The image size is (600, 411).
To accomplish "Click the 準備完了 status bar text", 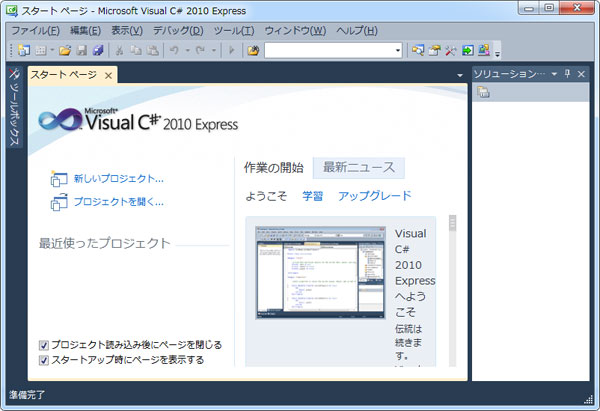I will coord(27,395).
